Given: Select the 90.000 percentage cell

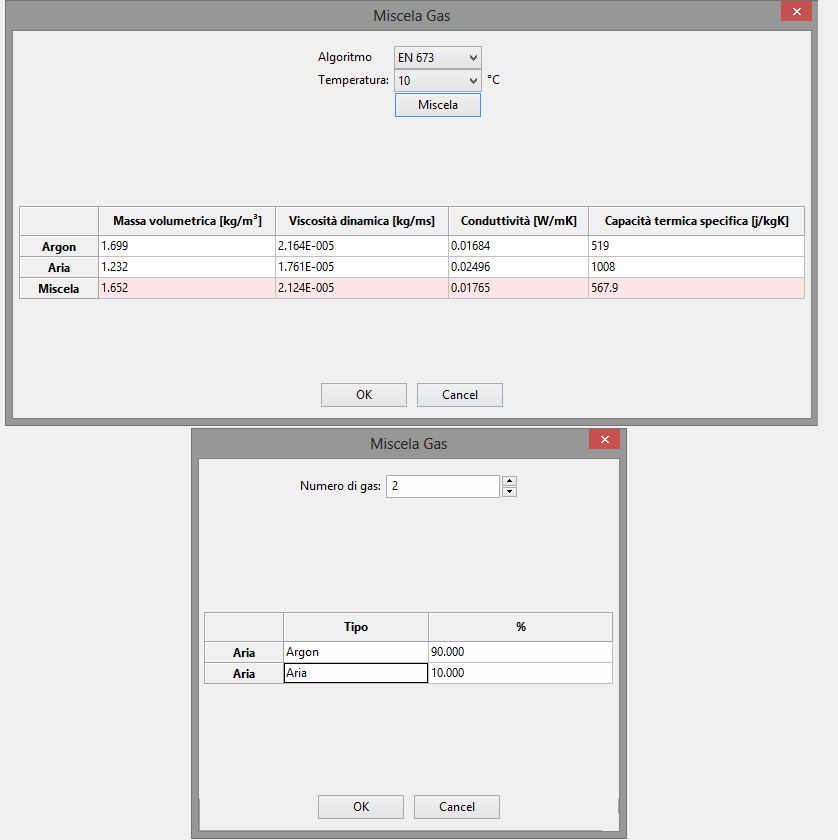Looking at the screenshot, I should coord(519,652).
